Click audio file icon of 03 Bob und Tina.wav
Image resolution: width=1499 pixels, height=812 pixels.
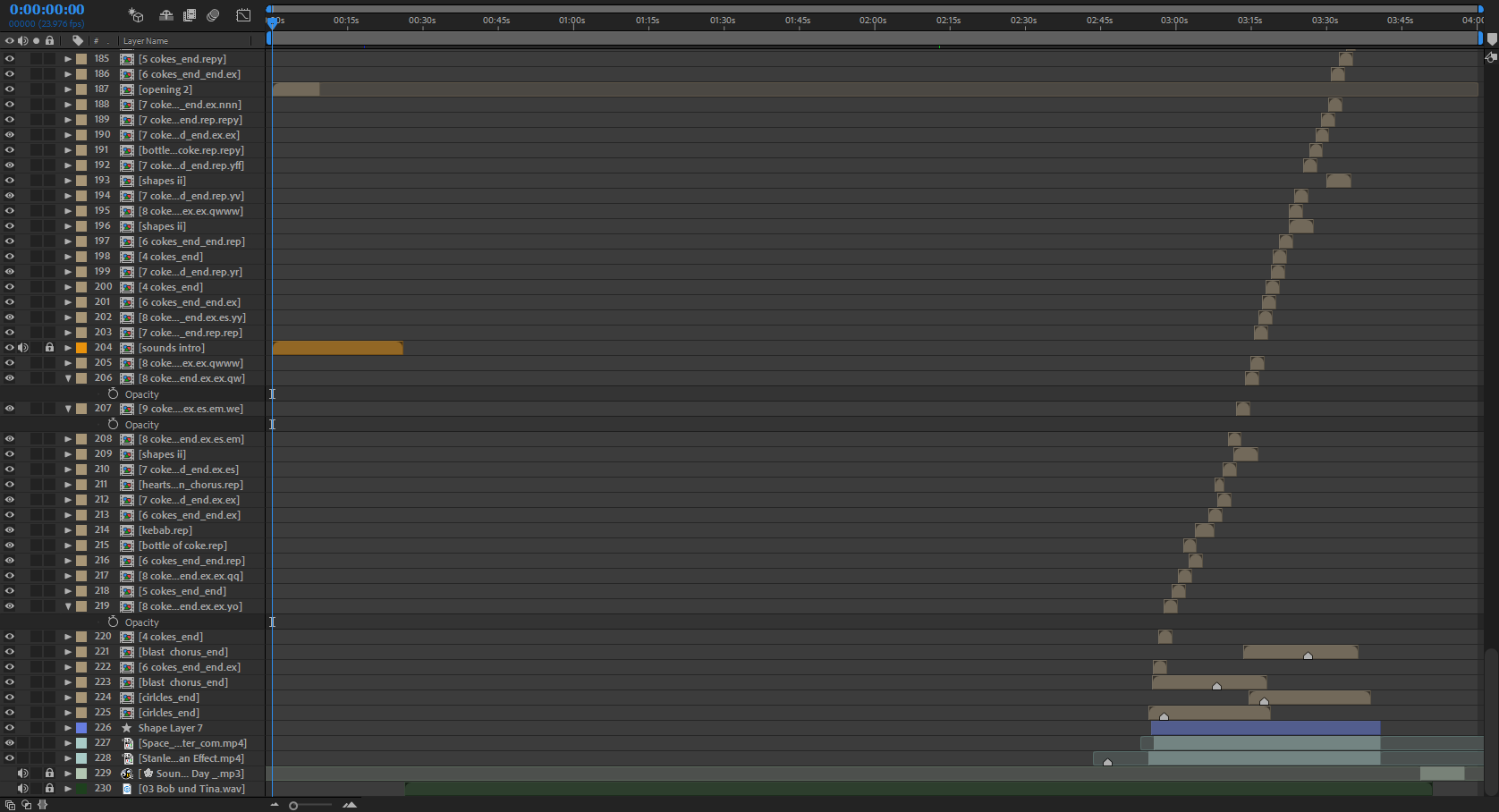tap(127, 789)
